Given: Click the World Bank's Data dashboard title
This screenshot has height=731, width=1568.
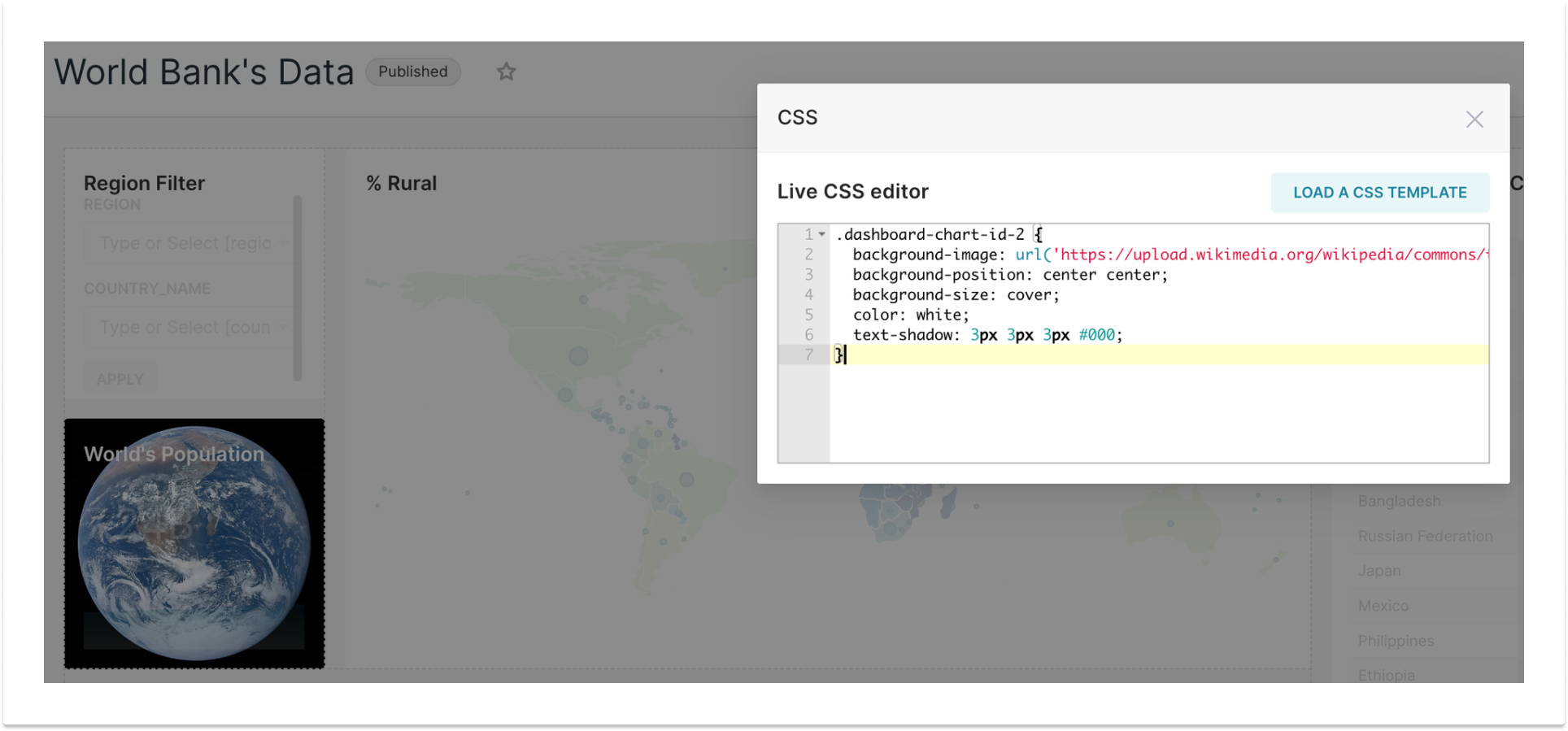Looking at the screenshot, I should [204, 72].
